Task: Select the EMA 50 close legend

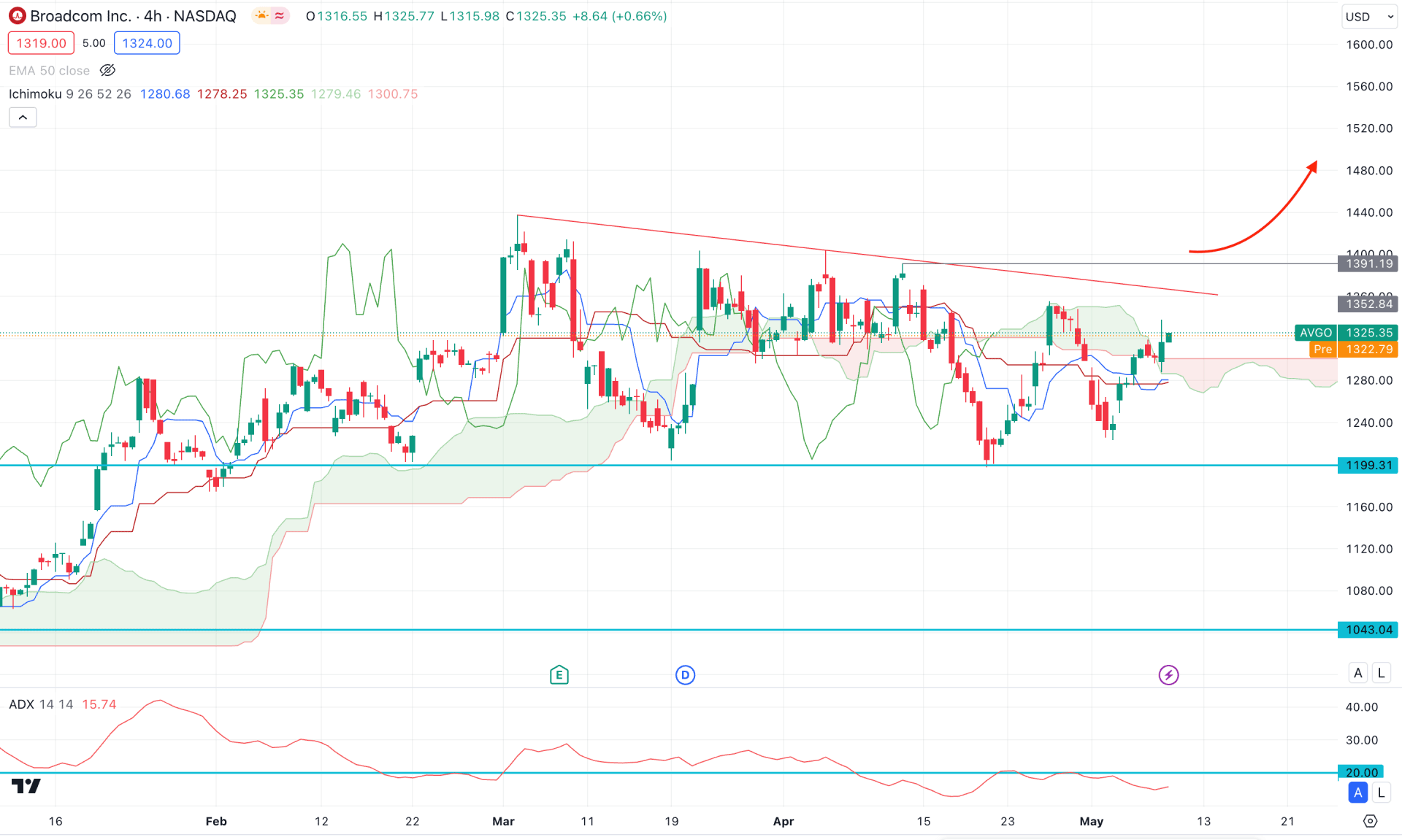Action: pos(49,71)
